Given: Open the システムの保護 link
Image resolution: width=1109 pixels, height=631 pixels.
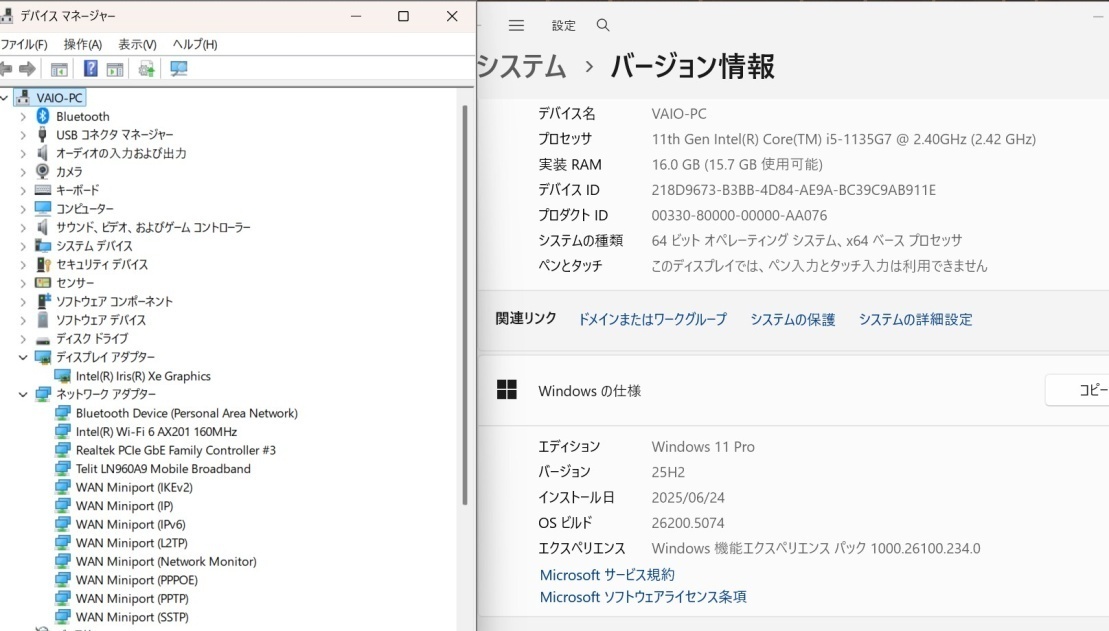Looking at the screenshot, I should [792, 320].
